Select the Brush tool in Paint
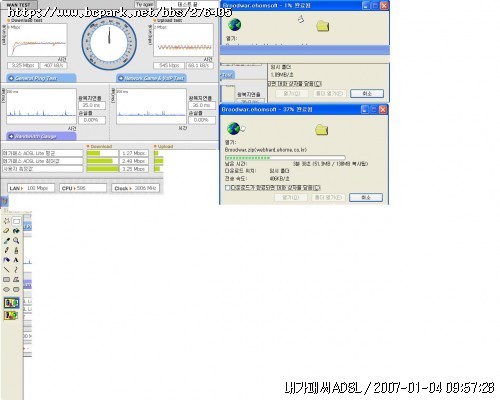 (16, 250)
